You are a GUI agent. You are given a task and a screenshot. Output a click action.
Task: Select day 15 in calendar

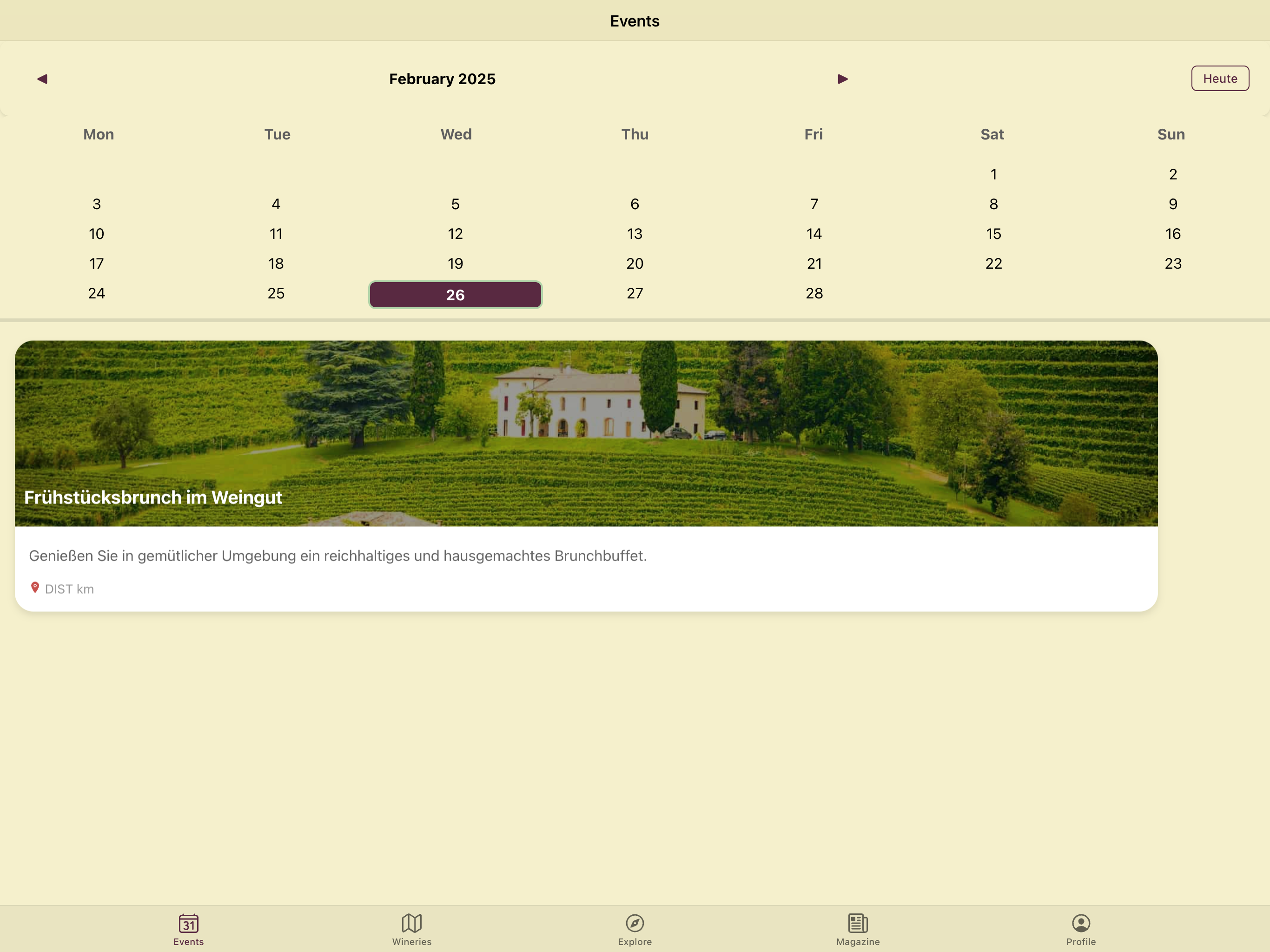994,234
